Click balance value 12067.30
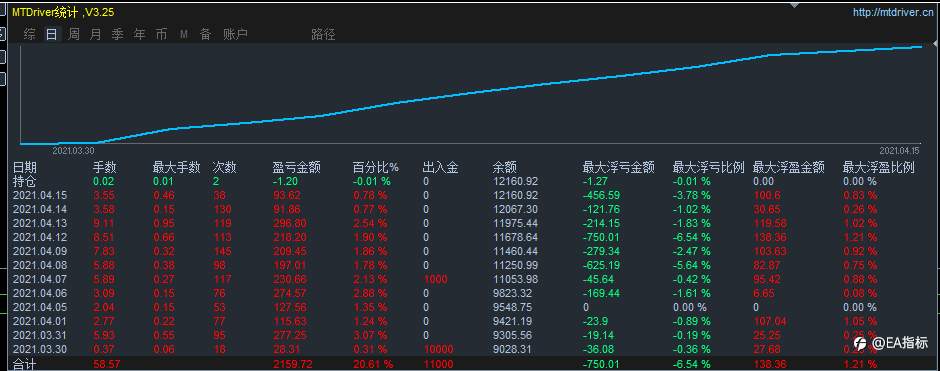 click(x=515, y=209)
